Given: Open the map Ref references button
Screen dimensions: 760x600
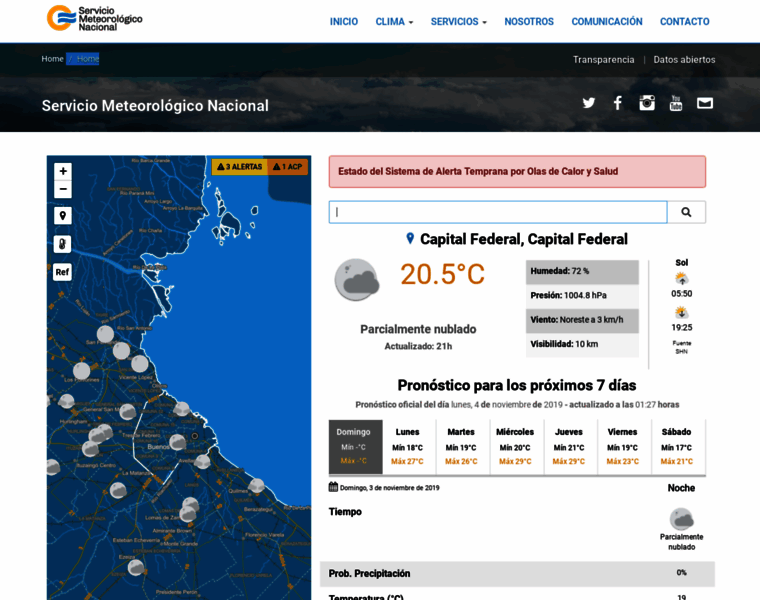Looking at the screenshot, I should [x=63, y=272].
